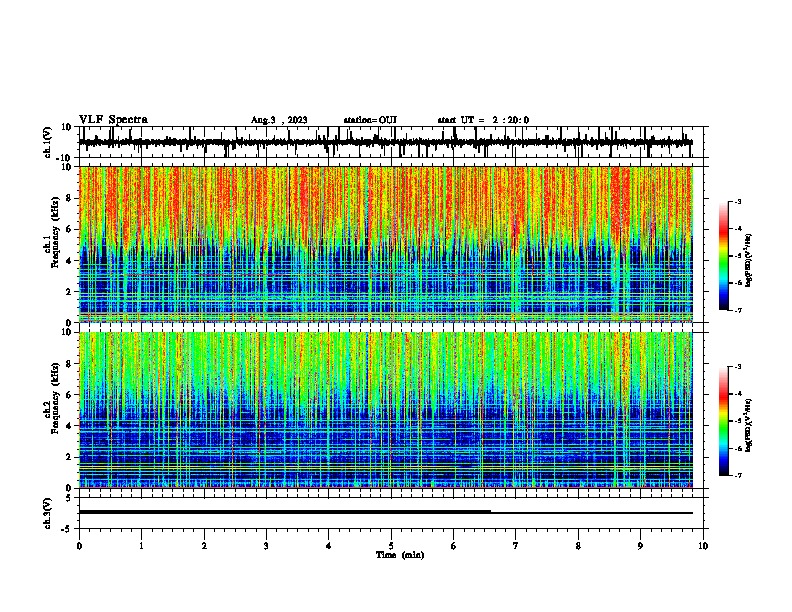This screenshot has width=792, height=612.
Task: Click ch.1 frequency axis tick '2'
Action: click(x=70, y=291)
